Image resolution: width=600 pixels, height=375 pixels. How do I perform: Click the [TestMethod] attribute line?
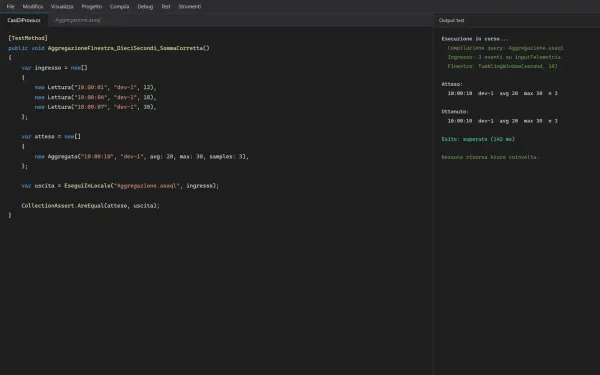tap(28, 38)
